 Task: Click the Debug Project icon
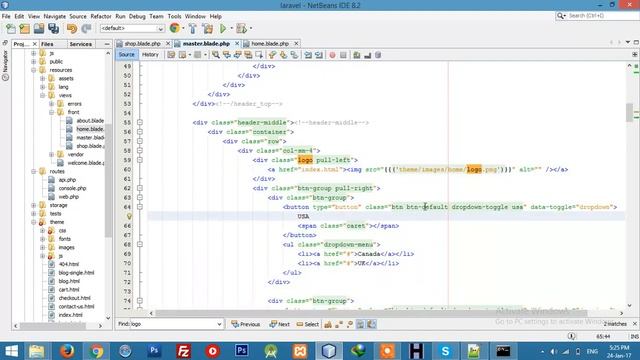click(241, 29)
